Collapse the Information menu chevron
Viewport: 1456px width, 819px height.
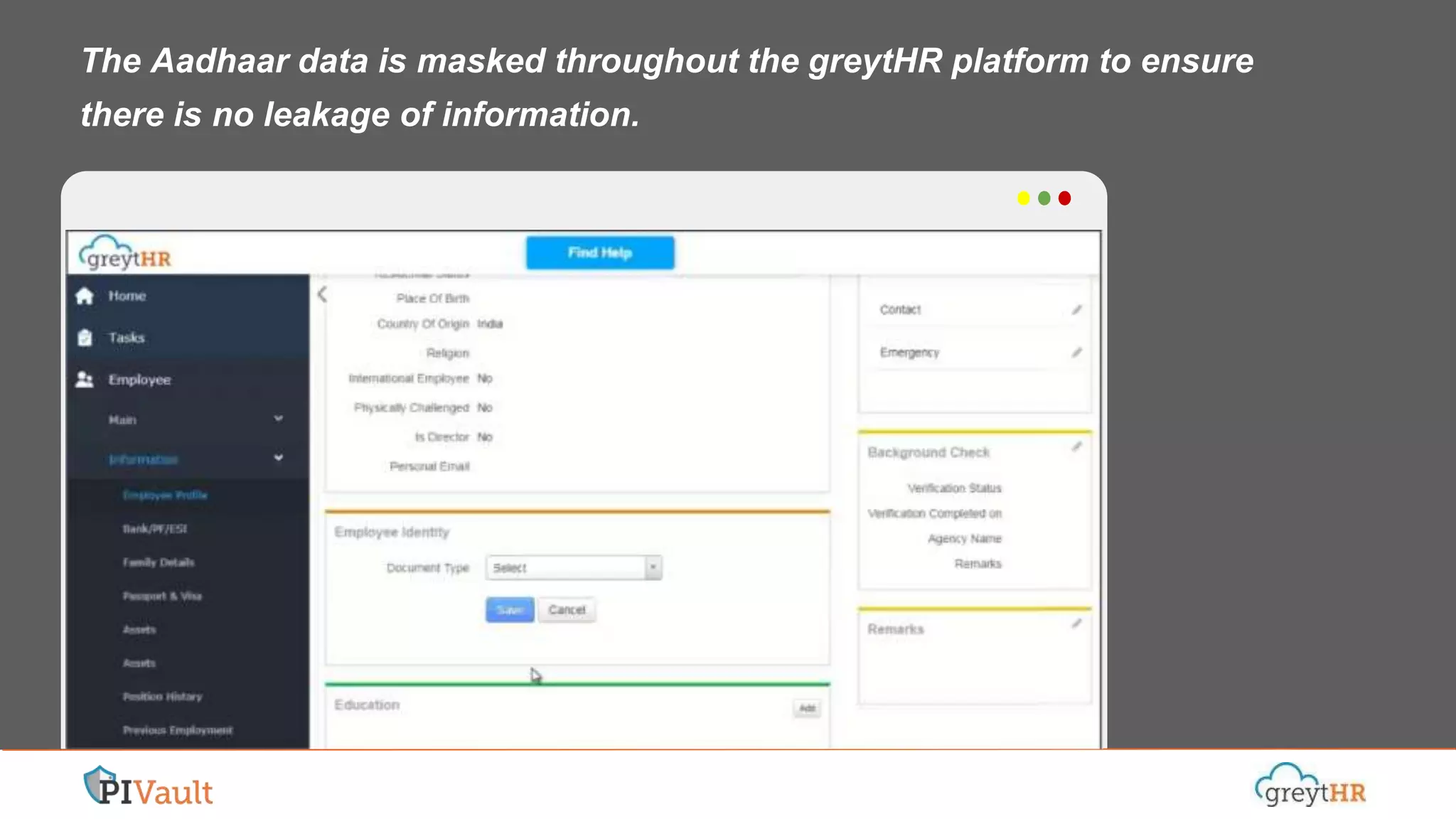point(279,458)
